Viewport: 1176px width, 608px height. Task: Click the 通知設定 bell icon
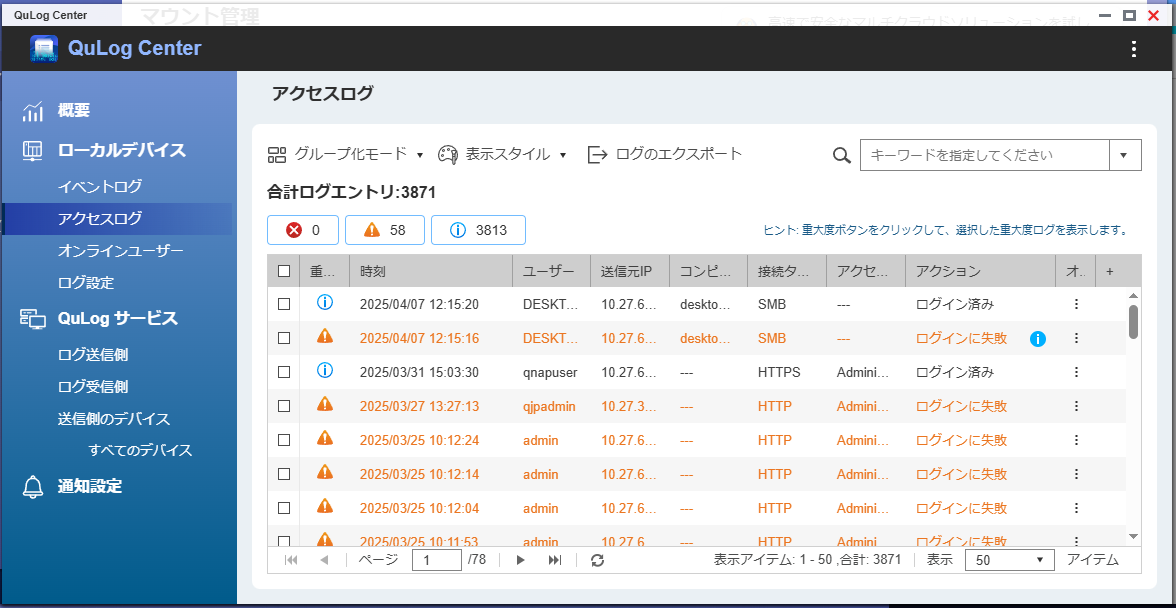33,487
